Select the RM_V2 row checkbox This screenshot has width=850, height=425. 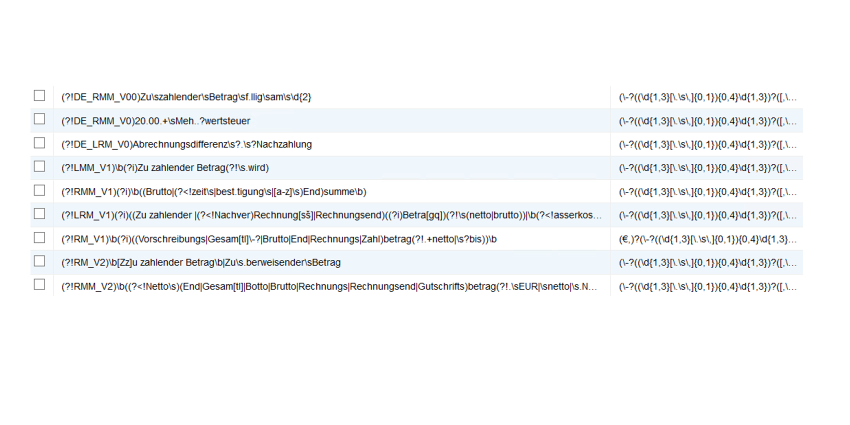coord(39,261)
